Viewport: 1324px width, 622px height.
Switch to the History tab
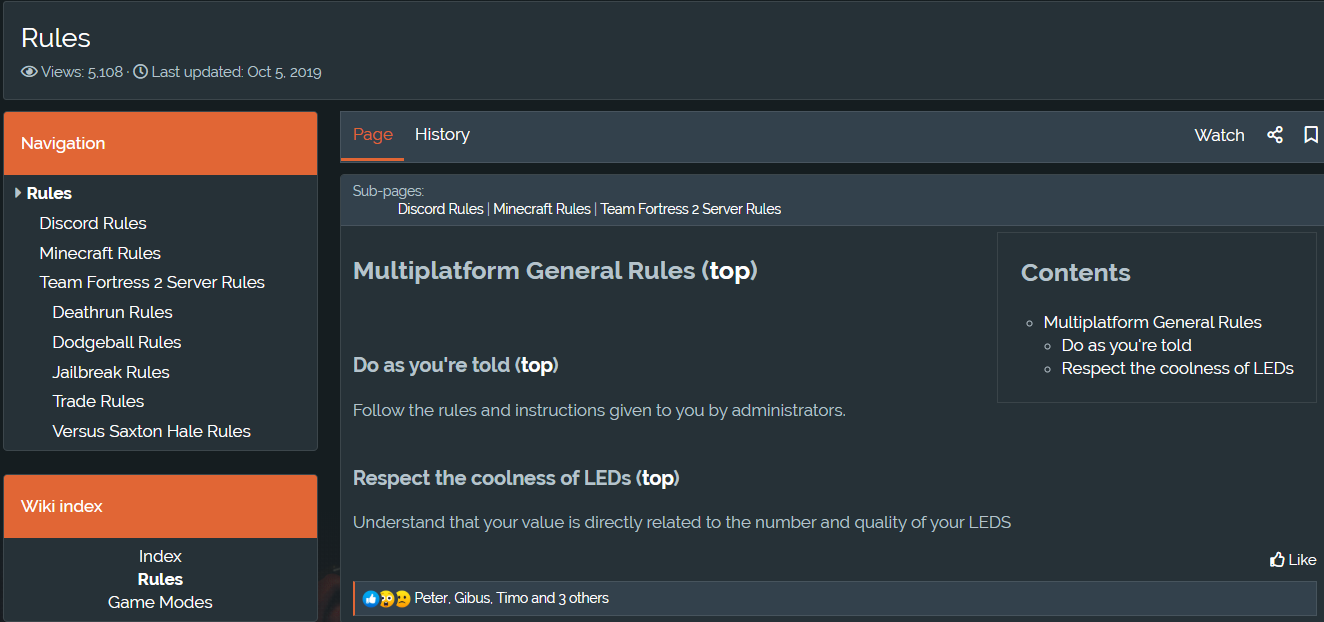click(442, 135)
